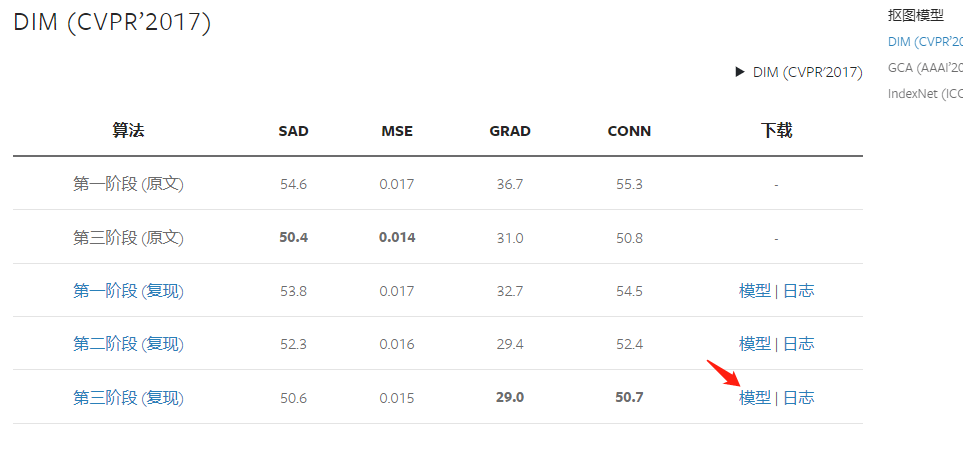Viewport: 963px width, 454px height.
Task: Click the GRAD column header
Action: (x=510, y=131)
